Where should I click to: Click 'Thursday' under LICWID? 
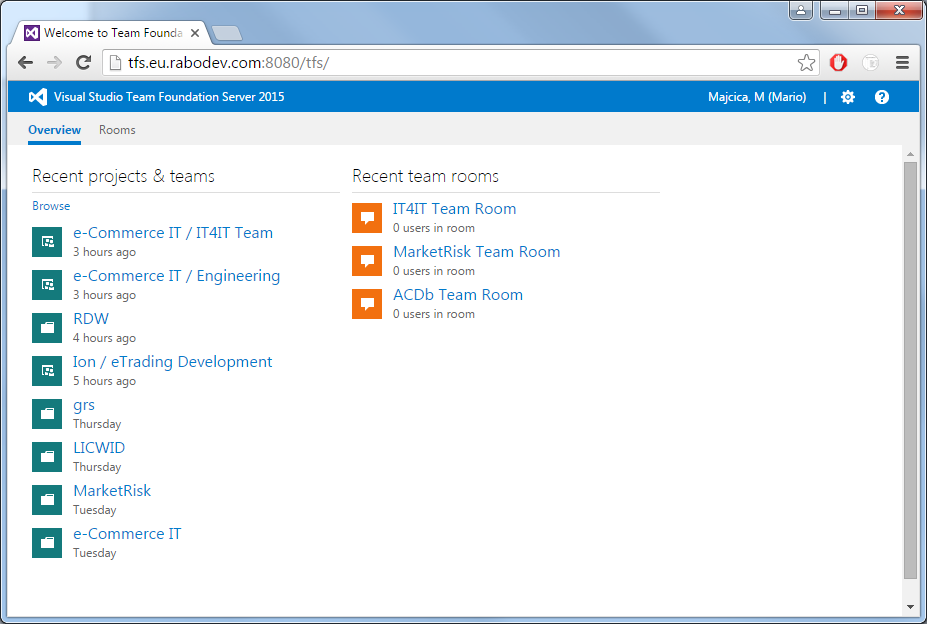point(97,467)
